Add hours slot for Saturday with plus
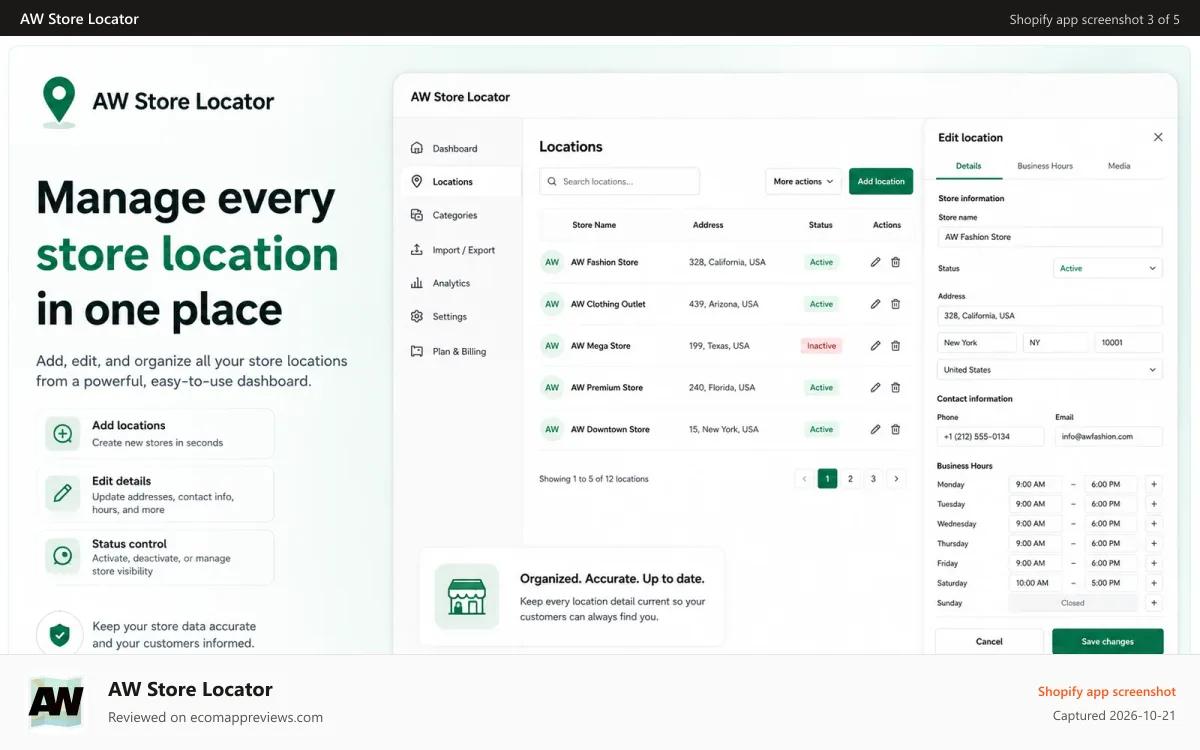 (x=1154, y=583)
